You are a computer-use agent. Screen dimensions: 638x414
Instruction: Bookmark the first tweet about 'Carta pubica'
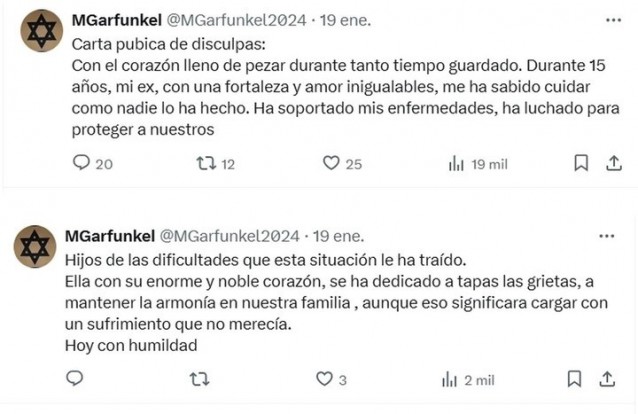(x=581, y=164)
